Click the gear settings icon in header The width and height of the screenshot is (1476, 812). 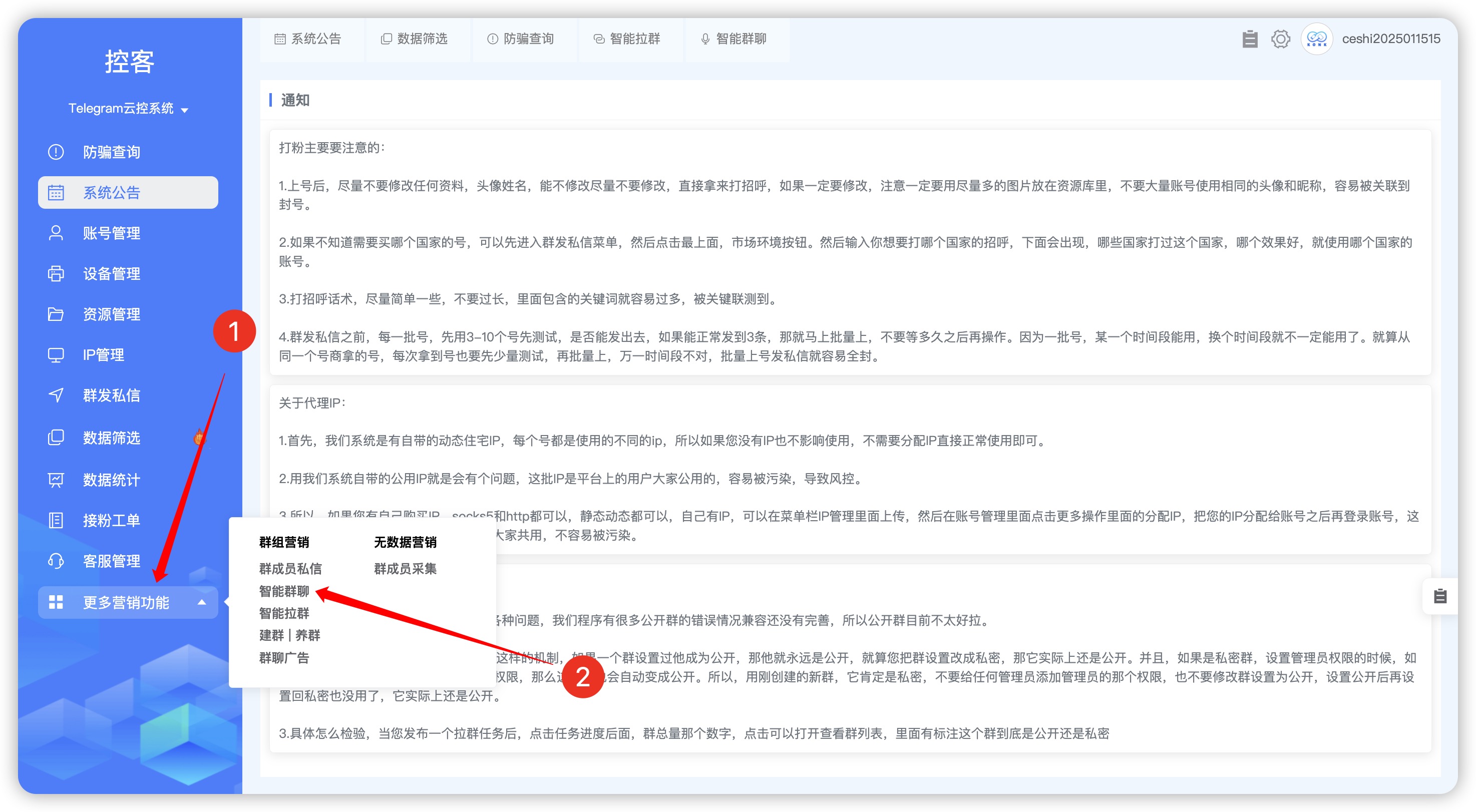point(1280,39)
